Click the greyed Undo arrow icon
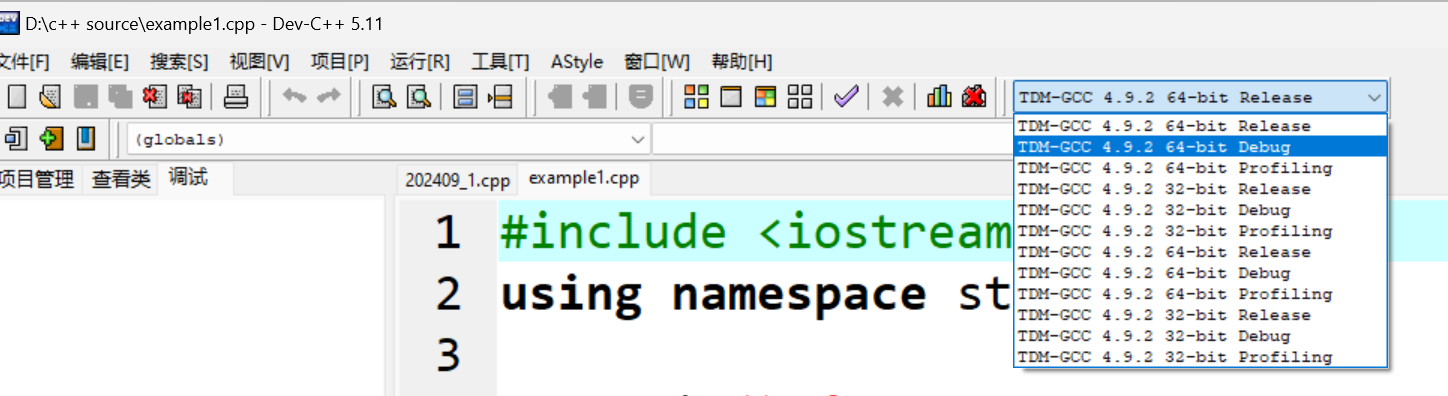This screenshot has width=1448, height=396. click(x=294, y=97)
